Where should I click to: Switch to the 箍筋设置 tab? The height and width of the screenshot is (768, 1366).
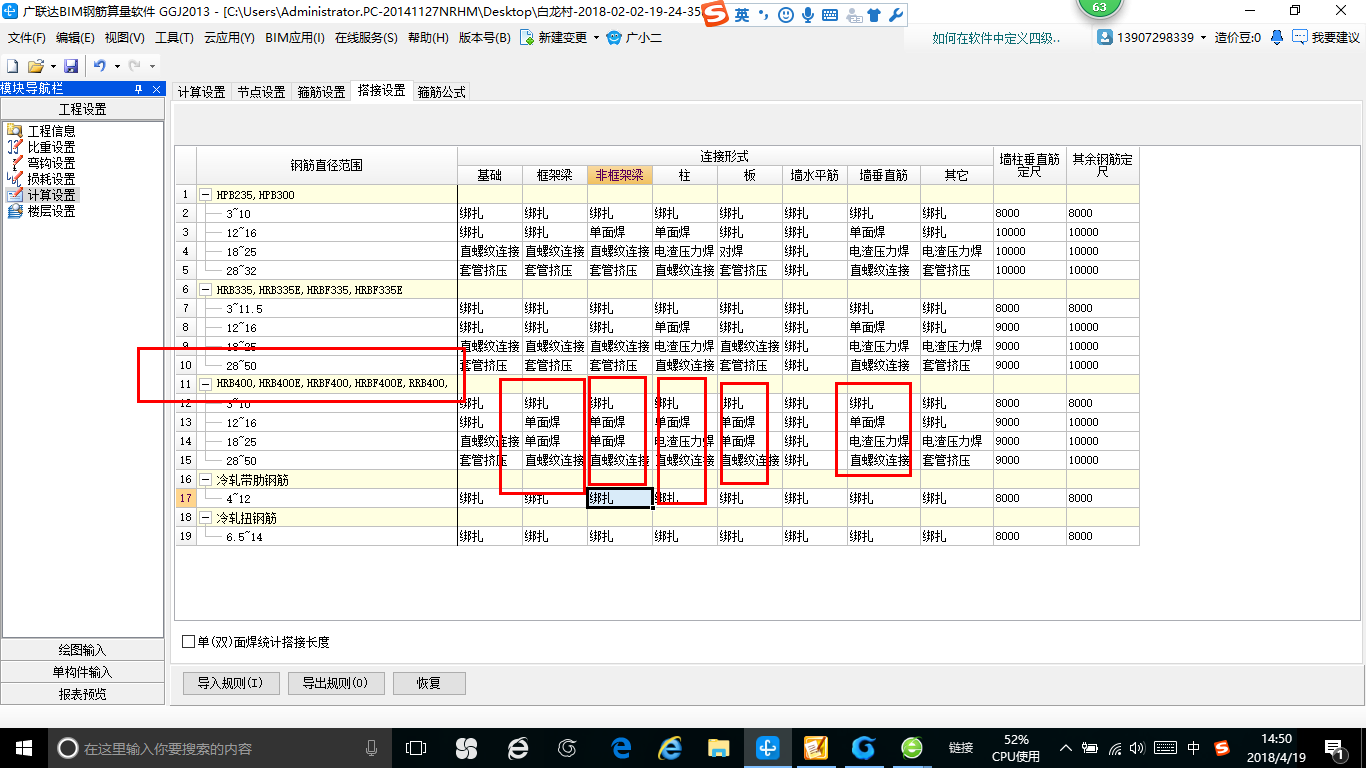tap(321, 92)
